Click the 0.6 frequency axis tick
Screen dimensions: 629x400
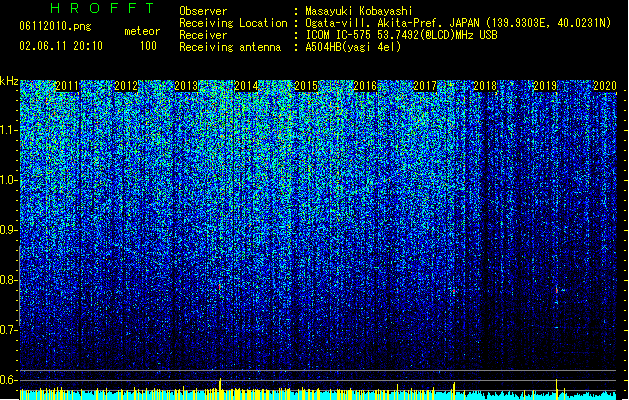coord(8,380)
